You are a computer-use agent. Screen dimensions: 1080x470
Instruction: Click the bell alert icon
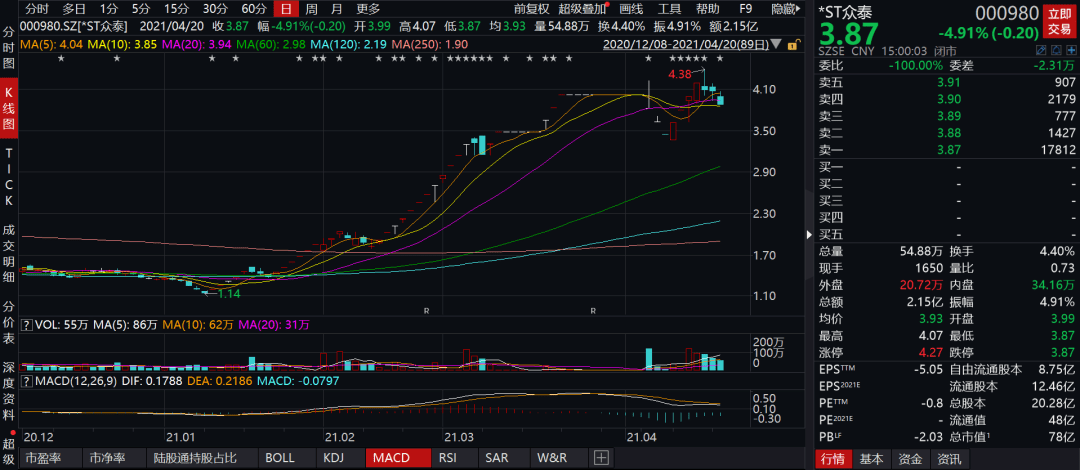point(1057,52)
